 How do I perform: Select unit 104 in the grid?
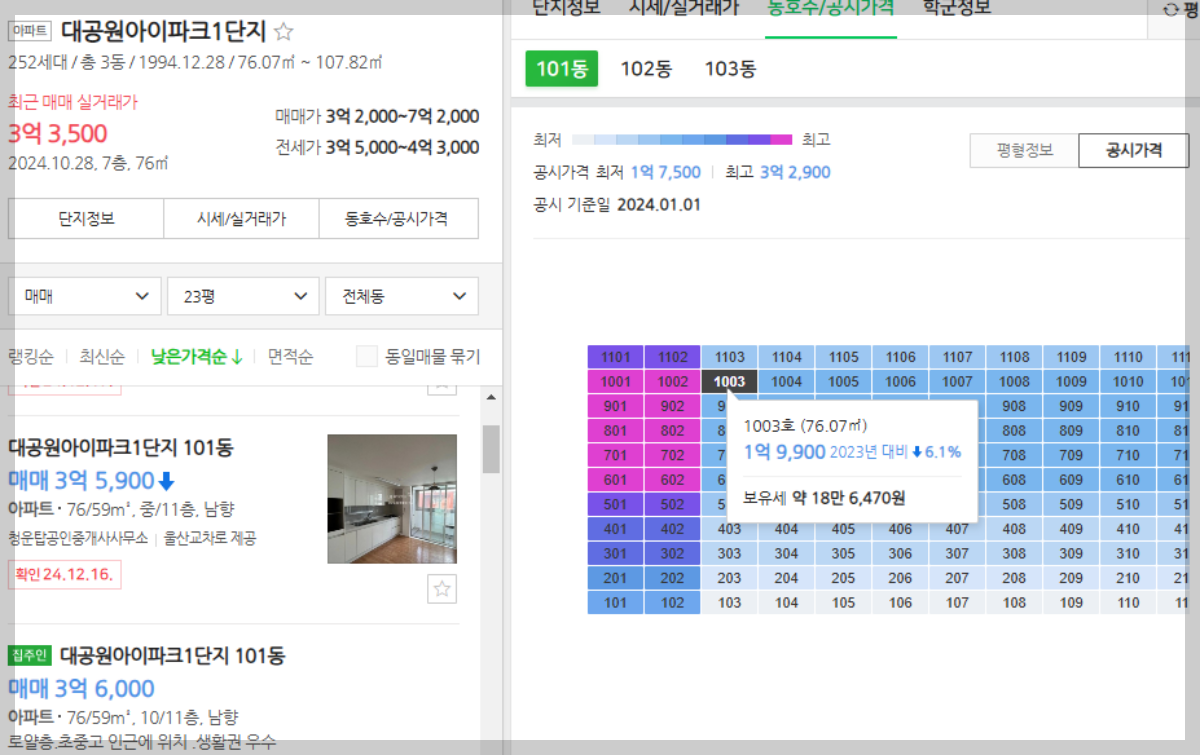click(787, 603)
